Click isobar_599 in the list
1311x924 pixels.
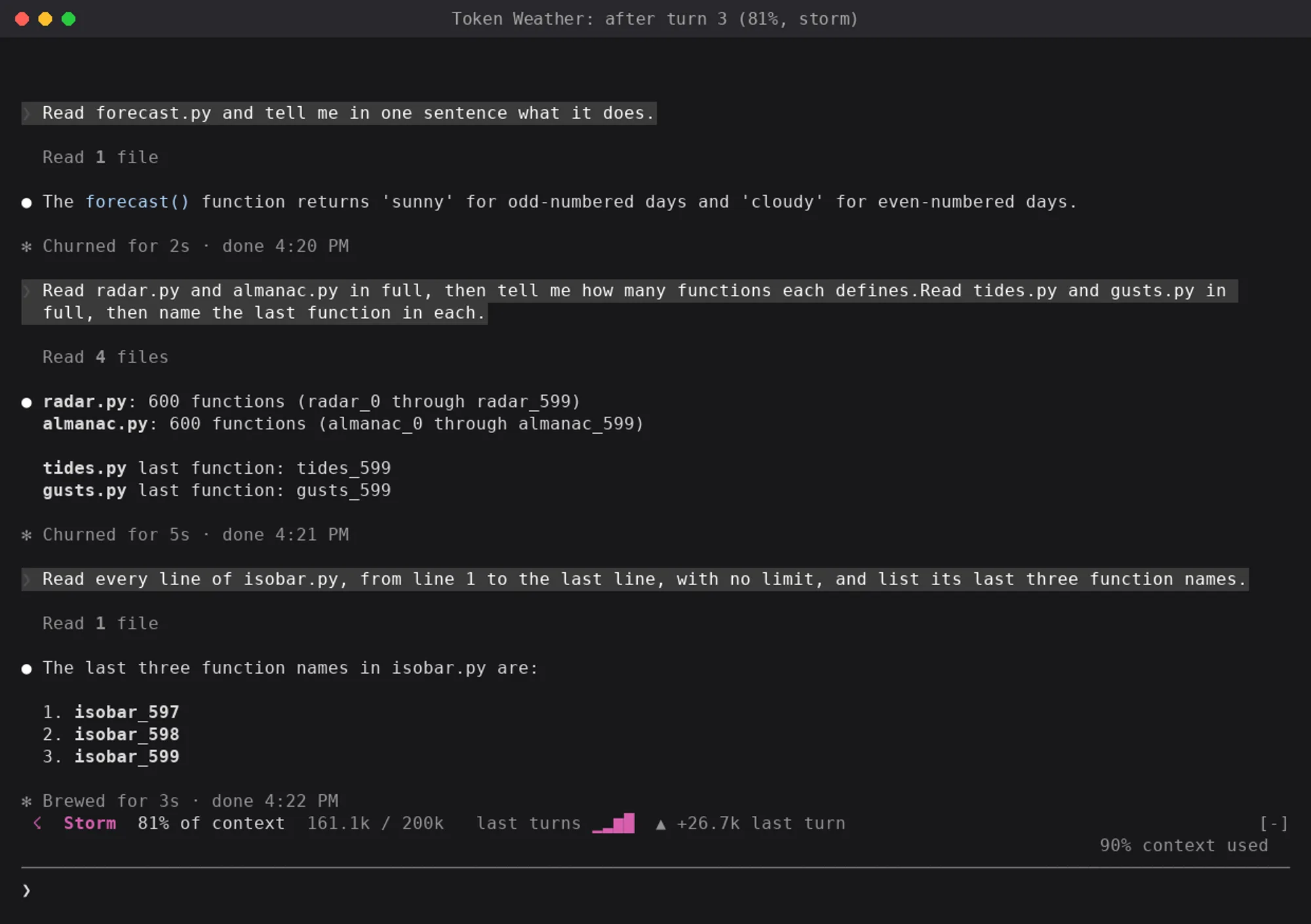(x=127, y=756)
